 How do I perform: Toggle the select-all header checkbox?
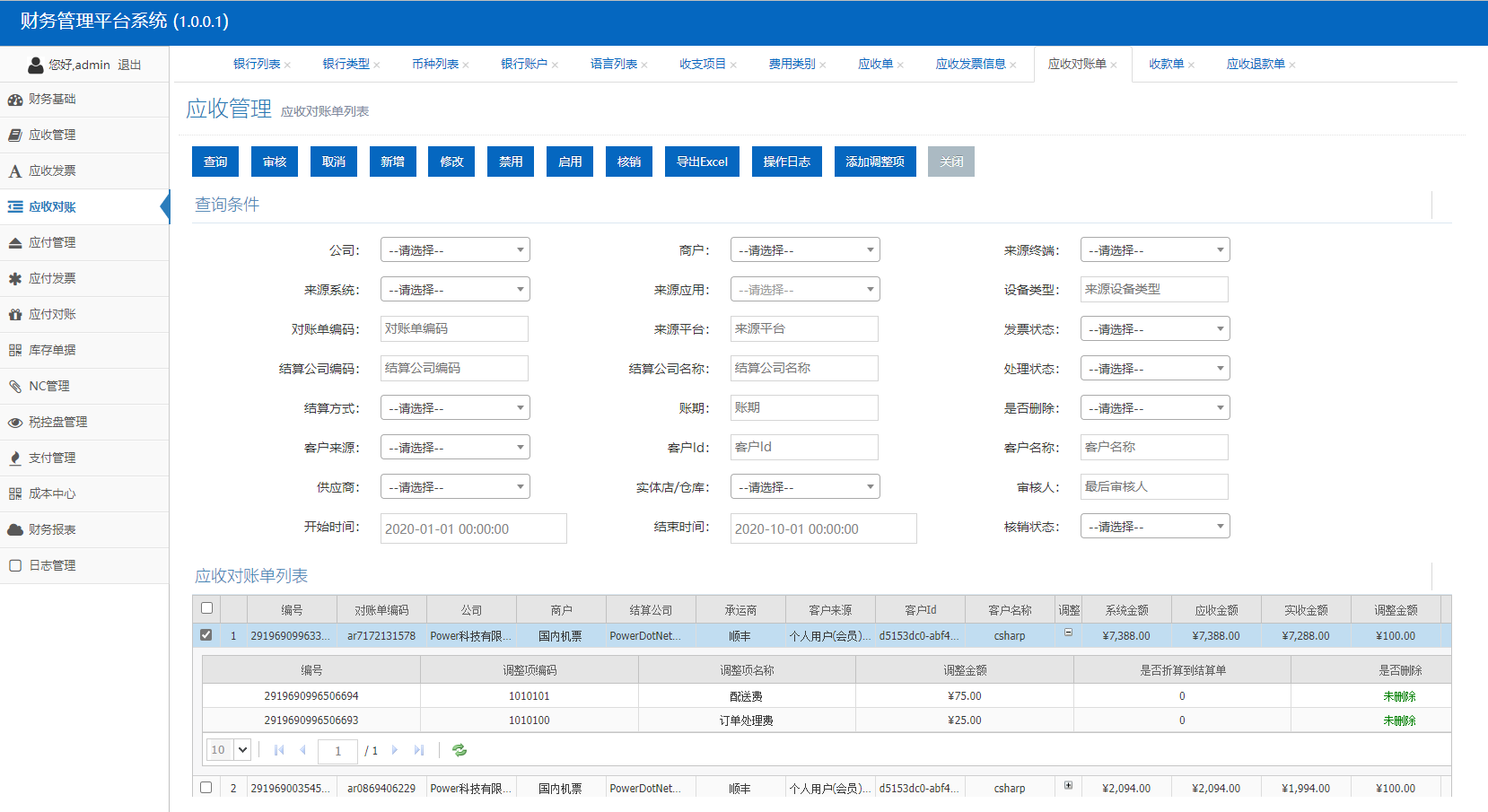tap(206, 608)
